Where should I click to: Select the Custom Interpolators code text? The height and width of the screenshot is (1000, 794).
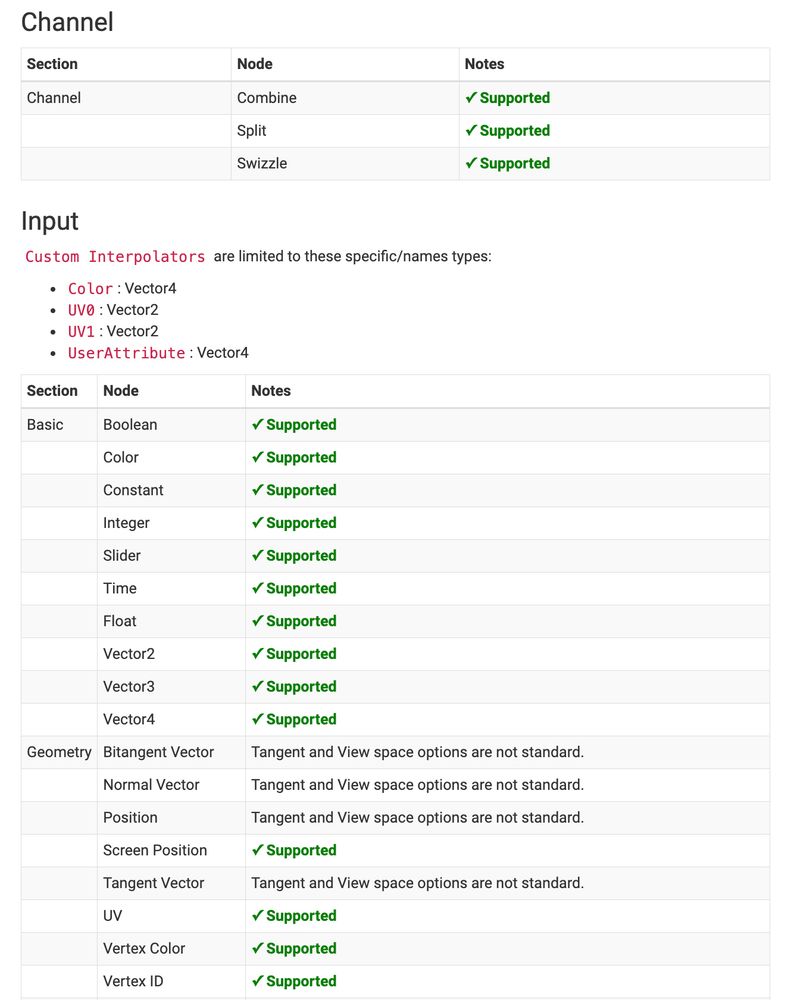115,257
